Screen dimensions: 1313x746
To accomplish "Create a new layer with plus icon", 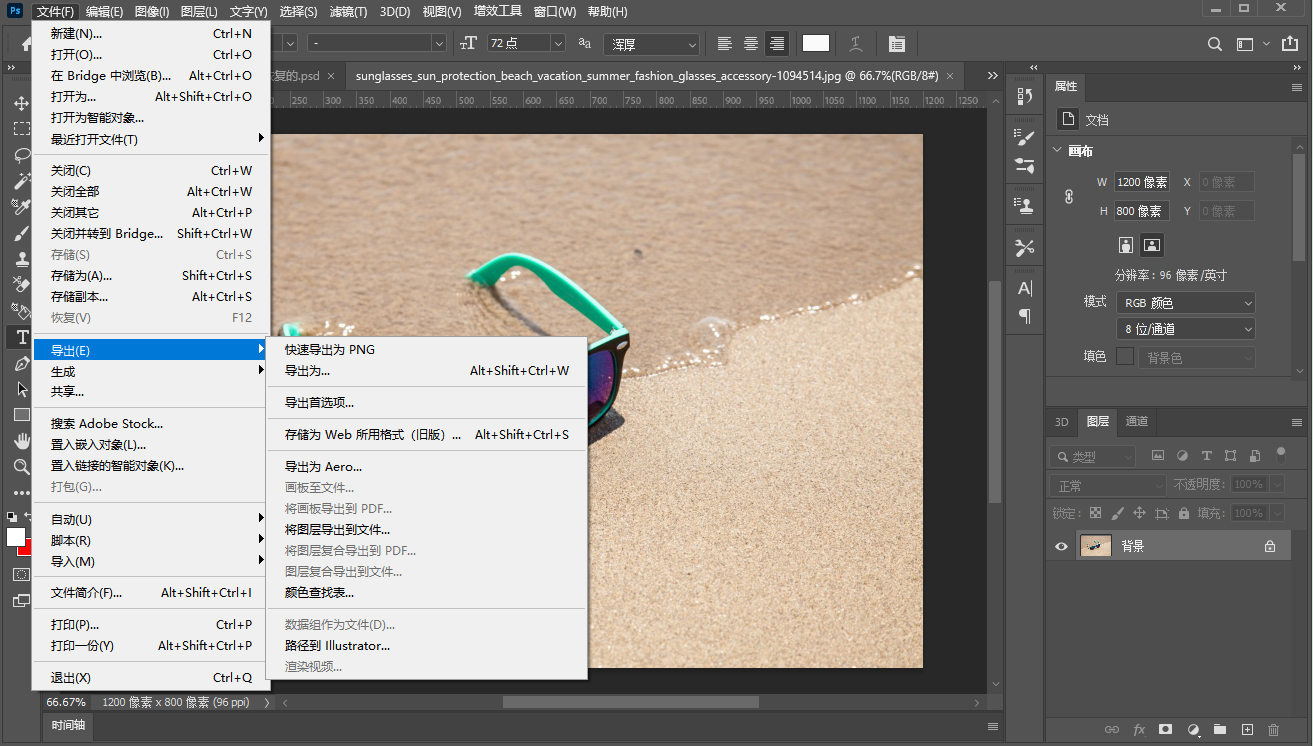I will pyautogui.click(x=1247, y=730).
